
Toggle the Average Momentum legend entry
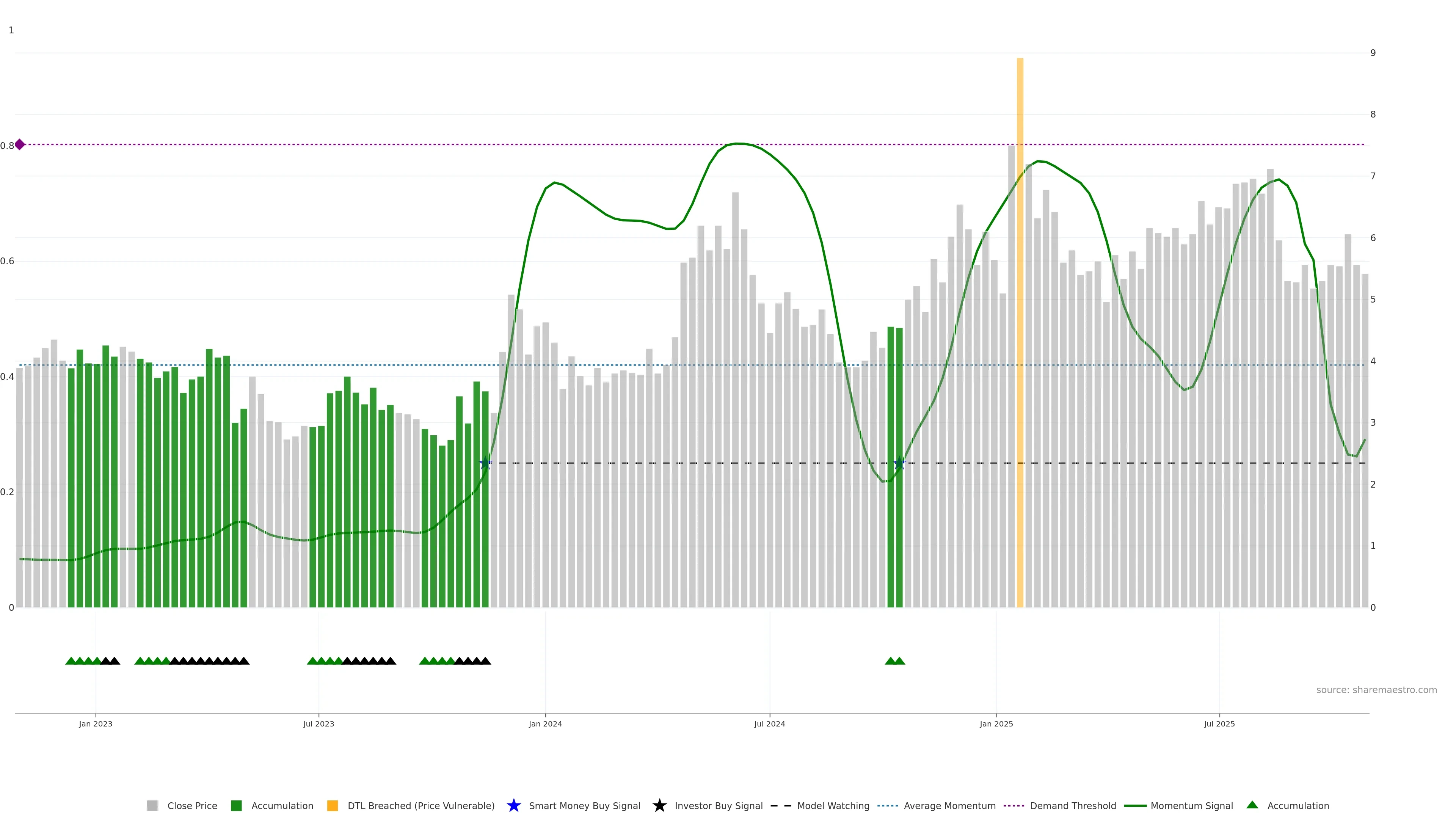949,805
